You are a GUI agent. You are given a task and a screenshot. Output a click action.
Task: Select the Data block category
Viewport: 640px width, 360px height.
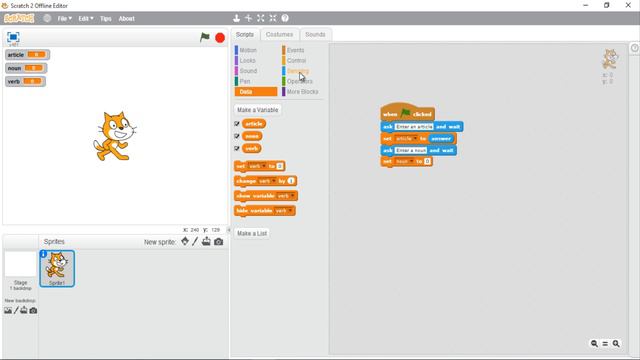[256, 92]
